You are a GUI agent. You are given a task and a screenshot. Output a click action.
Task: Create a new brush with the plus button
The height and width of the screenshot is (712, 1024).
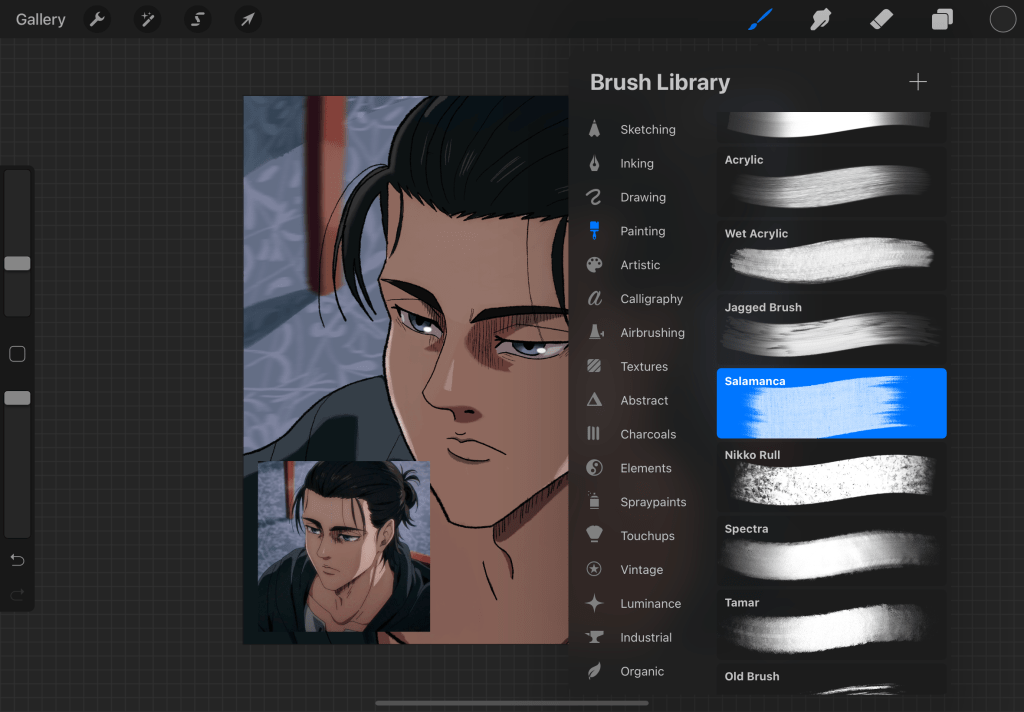[917, 82]
